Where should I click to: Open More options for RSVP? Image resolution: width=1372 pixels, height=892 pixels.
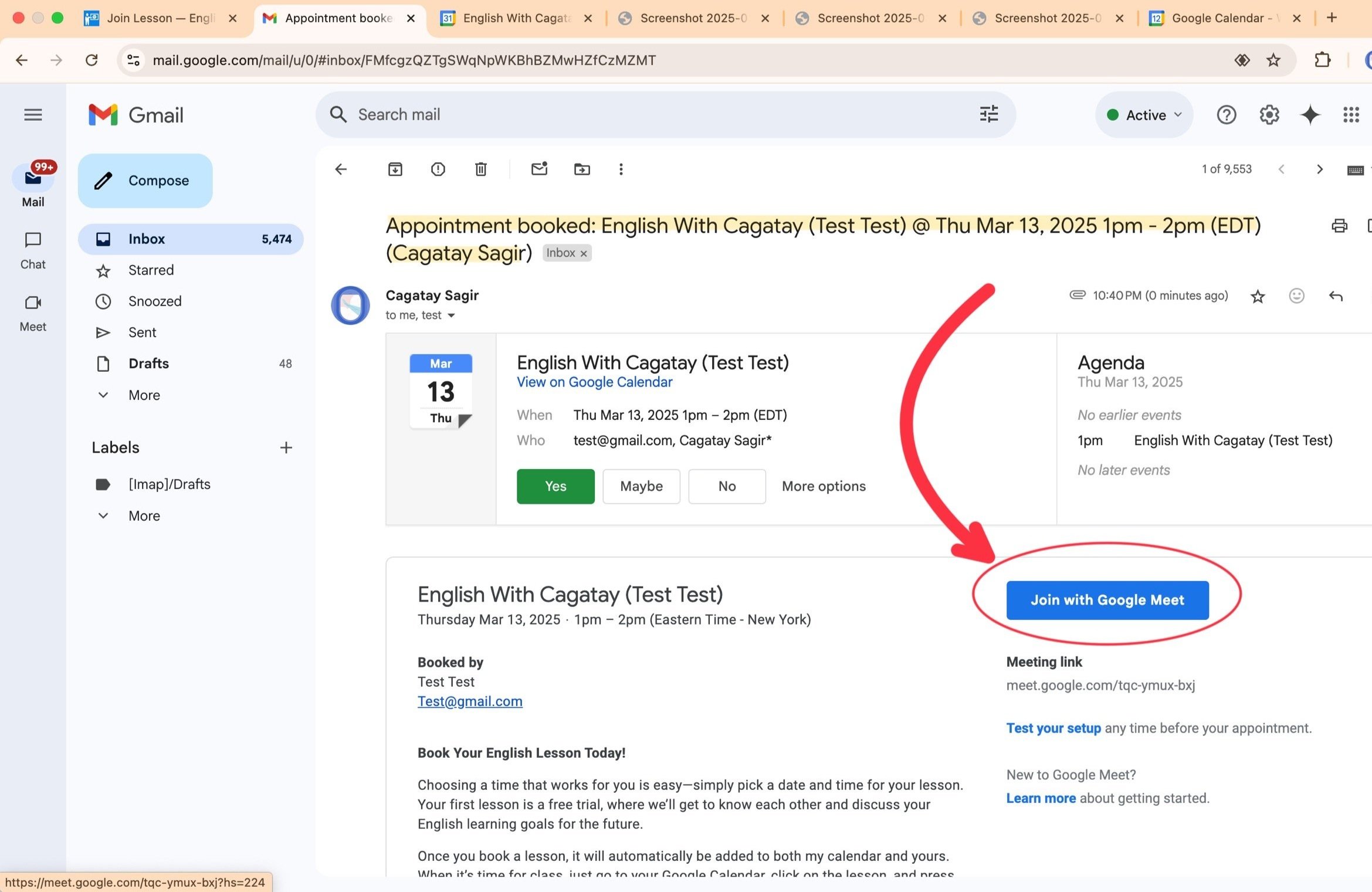[x=824, y=486]
